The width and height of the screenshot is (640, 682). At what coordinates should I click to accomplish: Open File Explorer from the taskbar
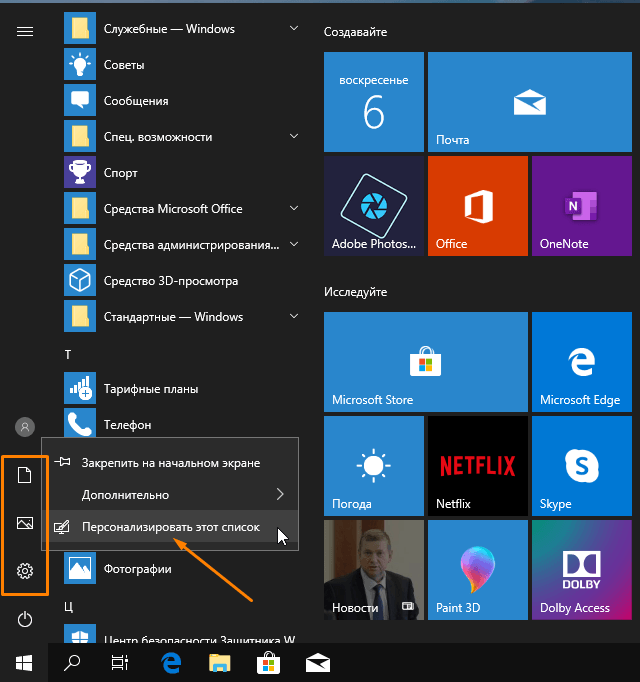[220, 663]
